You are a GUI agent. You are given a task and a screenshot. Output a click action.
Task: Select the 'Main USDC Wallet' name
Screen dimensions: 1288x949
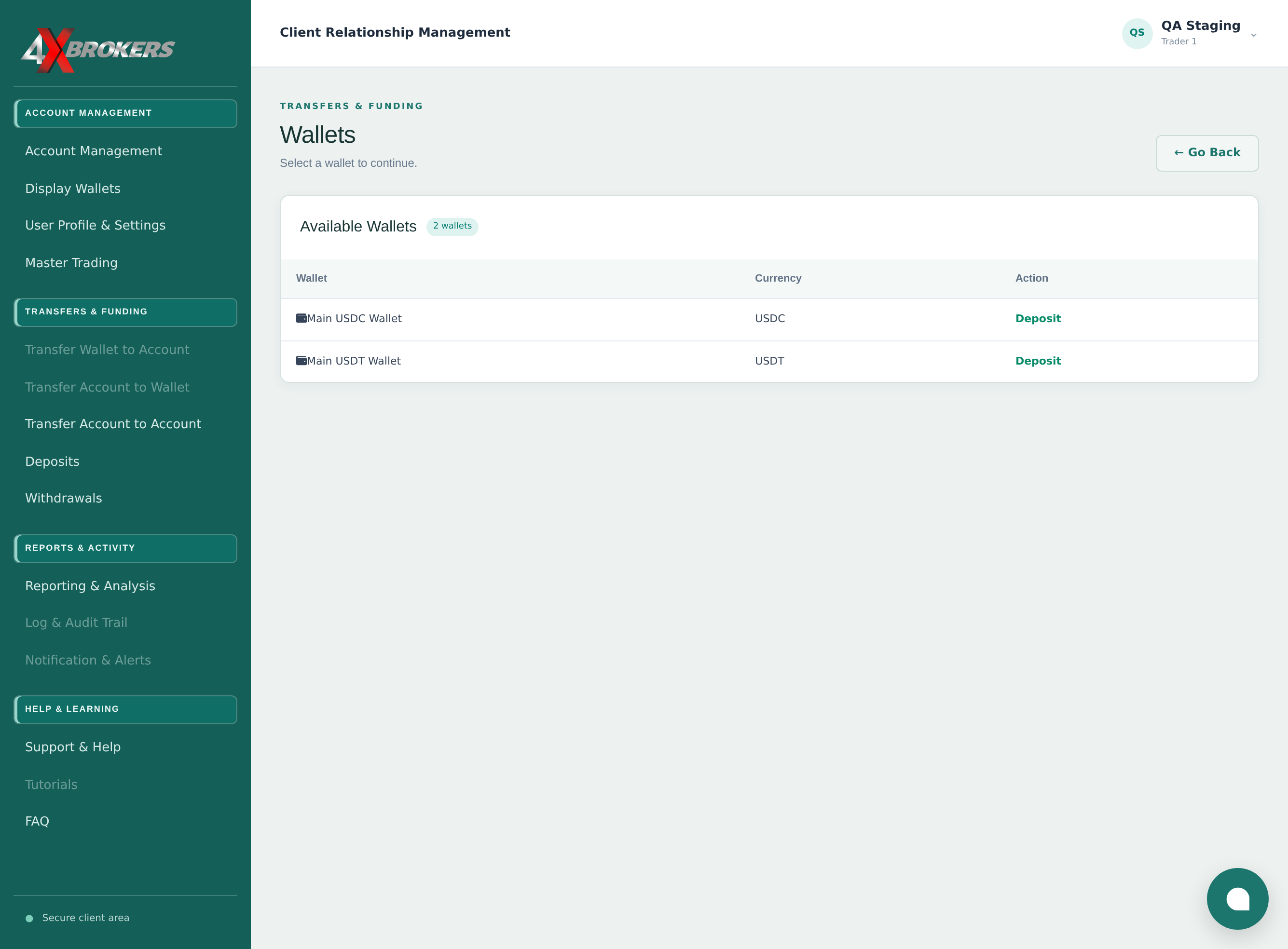click(354, 318)
